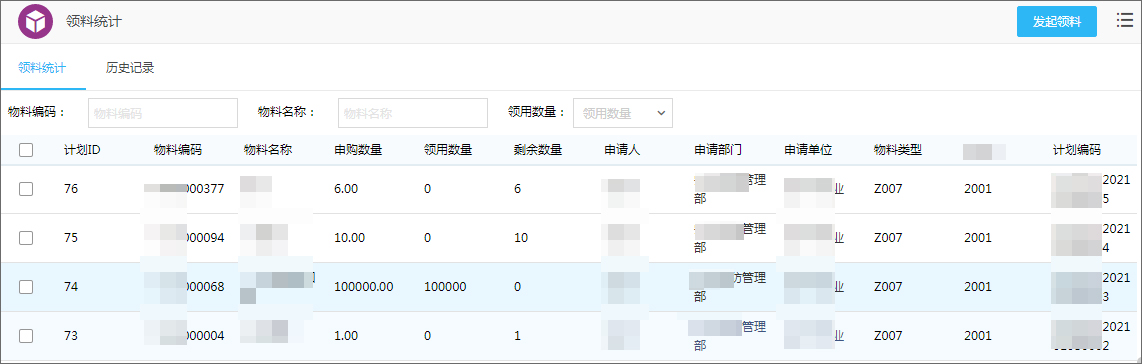The width and height of the screenshot is (1142, 364).
Task: Click the 领用数量 column header
Action: (x=448, y=150)
